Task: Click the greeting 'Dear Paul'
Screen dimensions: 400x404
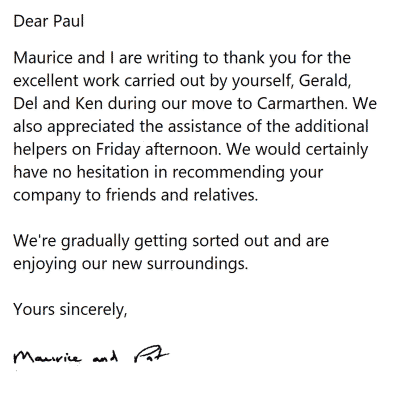Action: click(x=48, y=21)
